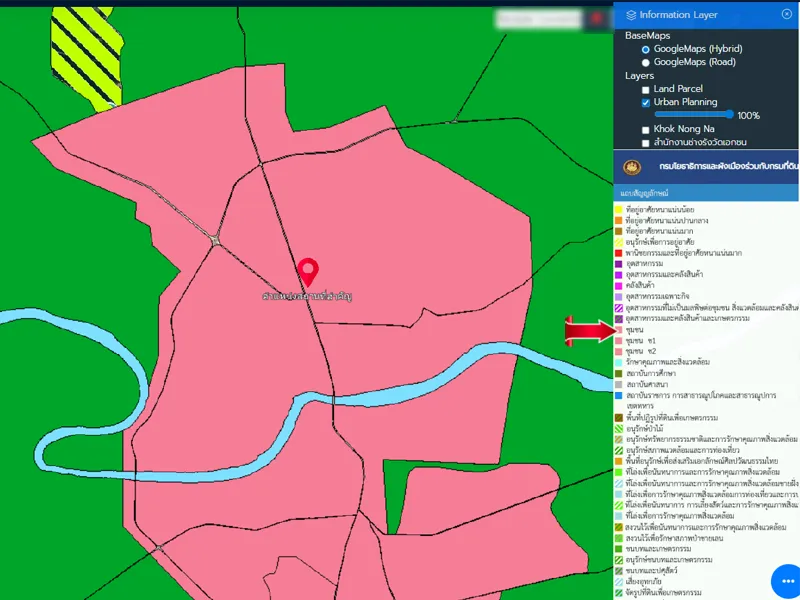Select GoogleMaps (Road) basemap
This screenshot has width=800, height=600.
[646, 62]
